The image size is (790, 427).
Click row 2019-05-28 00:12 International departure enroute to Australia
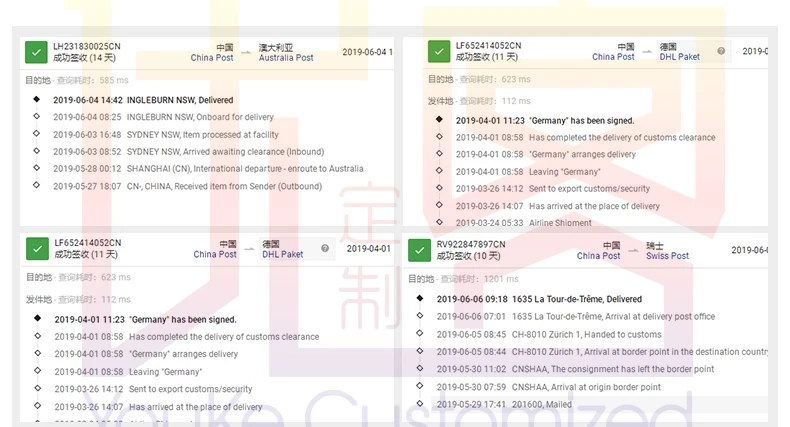pos(208,169)
